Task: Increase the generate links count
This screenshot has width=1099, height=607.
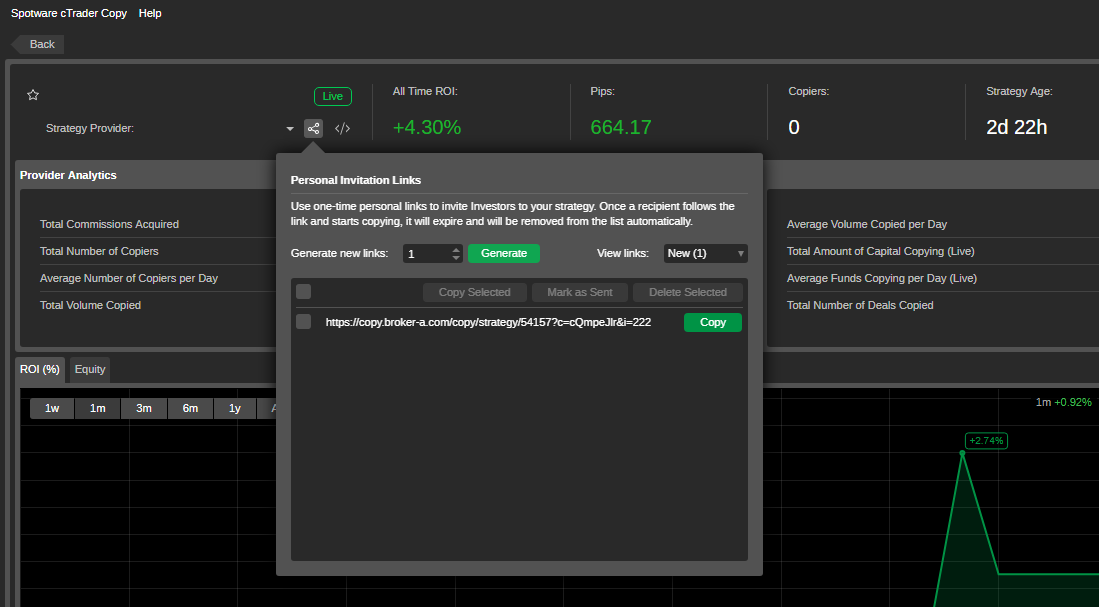Action: [456, 249]
